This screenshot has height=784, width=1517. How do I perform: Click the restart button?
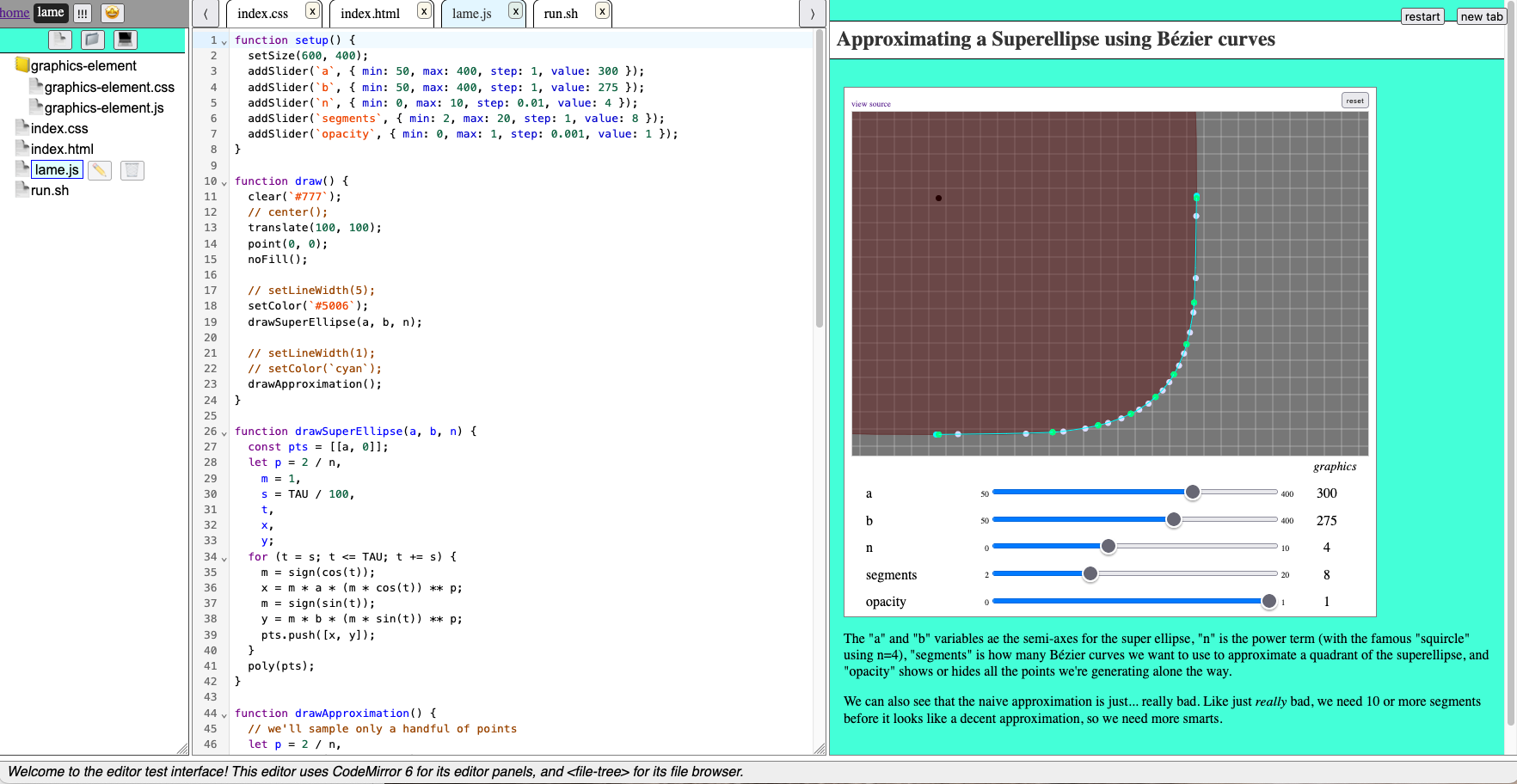pos(1422,16)
